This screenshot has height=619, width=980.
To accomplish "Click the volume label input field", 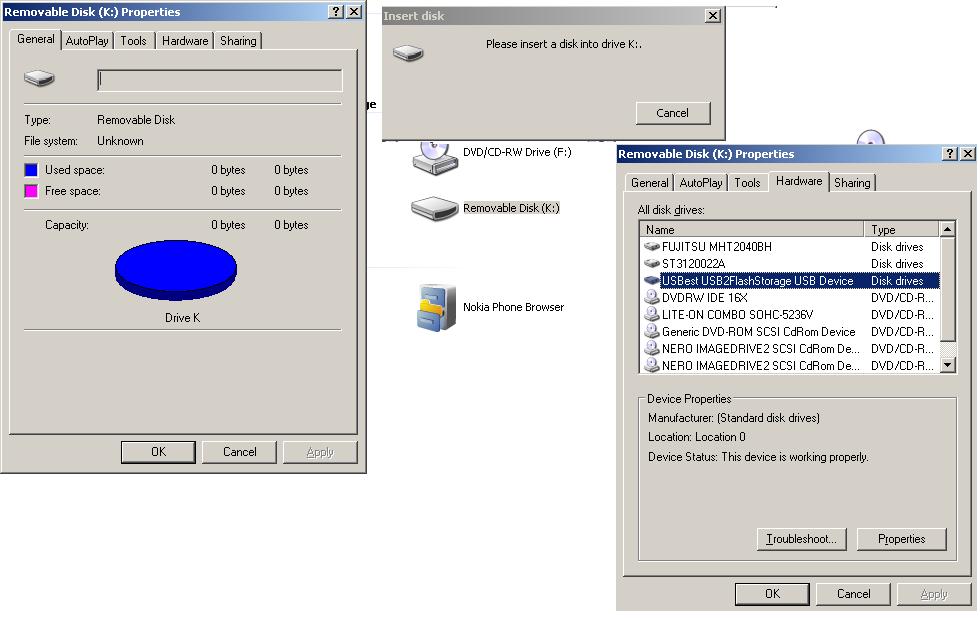I will click(x=220, y=81).
